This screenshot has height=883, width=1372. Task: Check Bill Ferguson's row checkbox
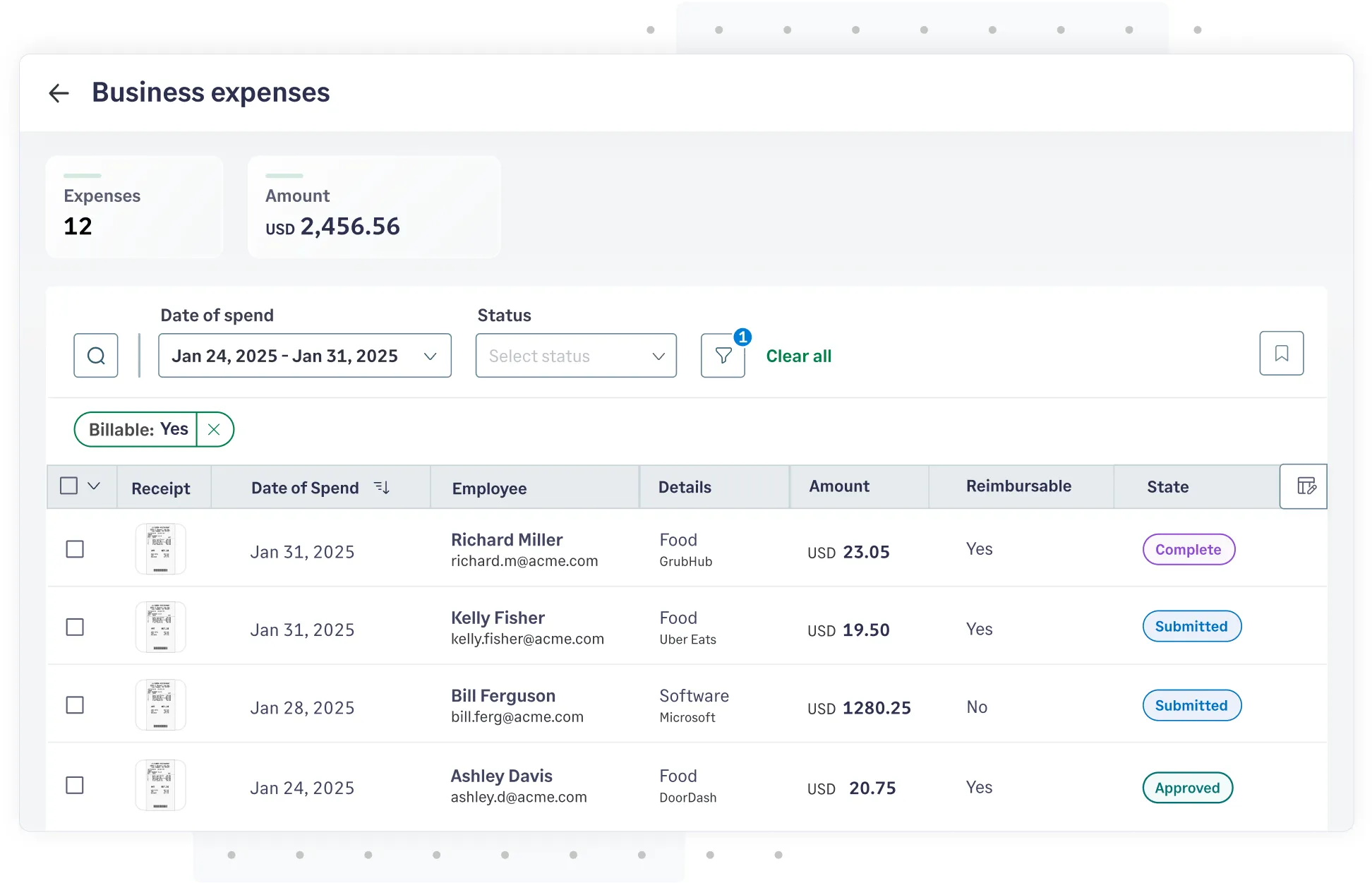[x=75, y=704]
